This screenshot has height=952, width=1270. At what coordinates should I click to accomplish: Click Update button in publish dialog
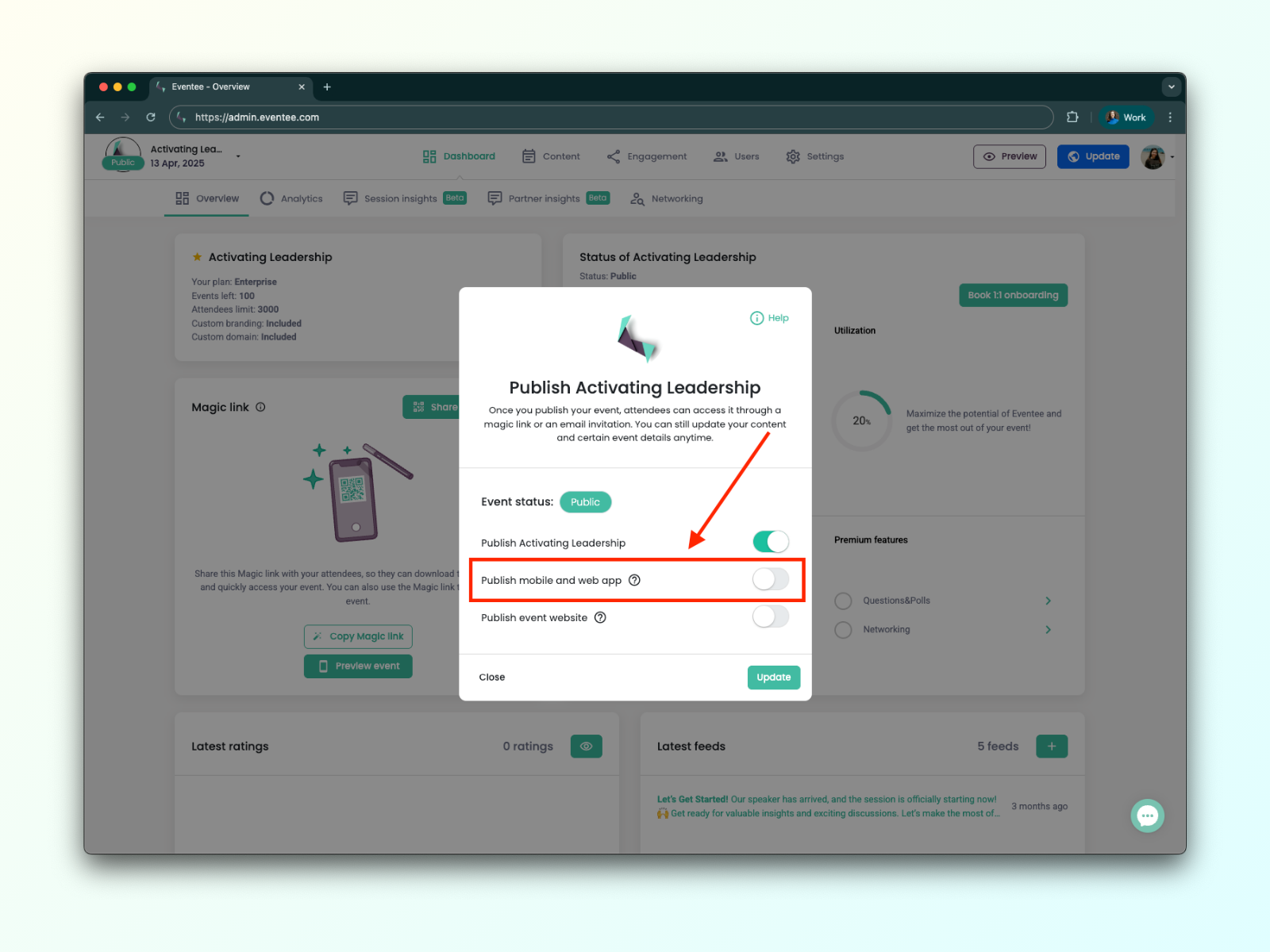(x=774, y=678)
